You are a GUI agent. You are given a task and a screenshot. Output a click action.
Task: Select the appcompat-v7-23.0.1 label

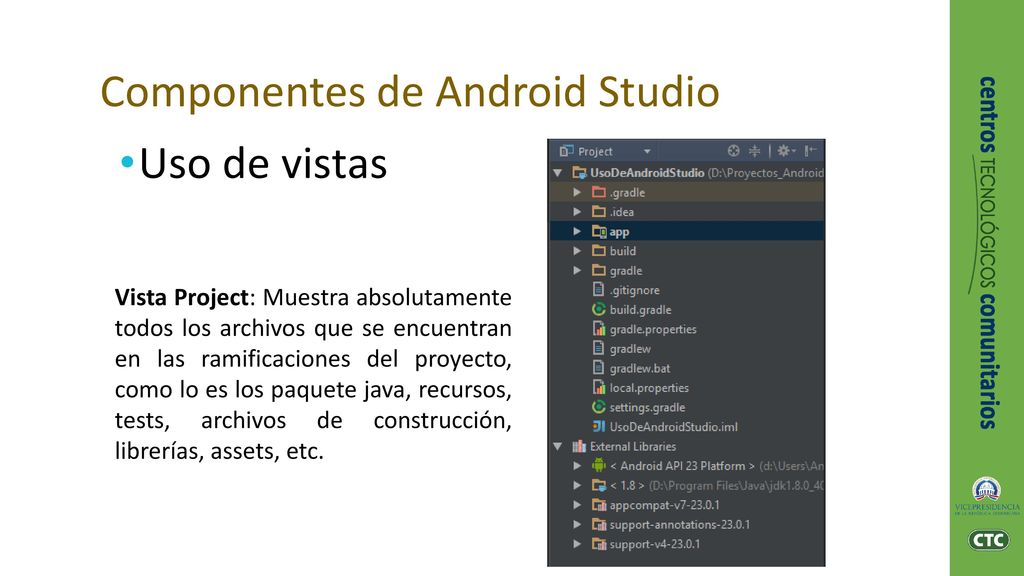point(665,505)
